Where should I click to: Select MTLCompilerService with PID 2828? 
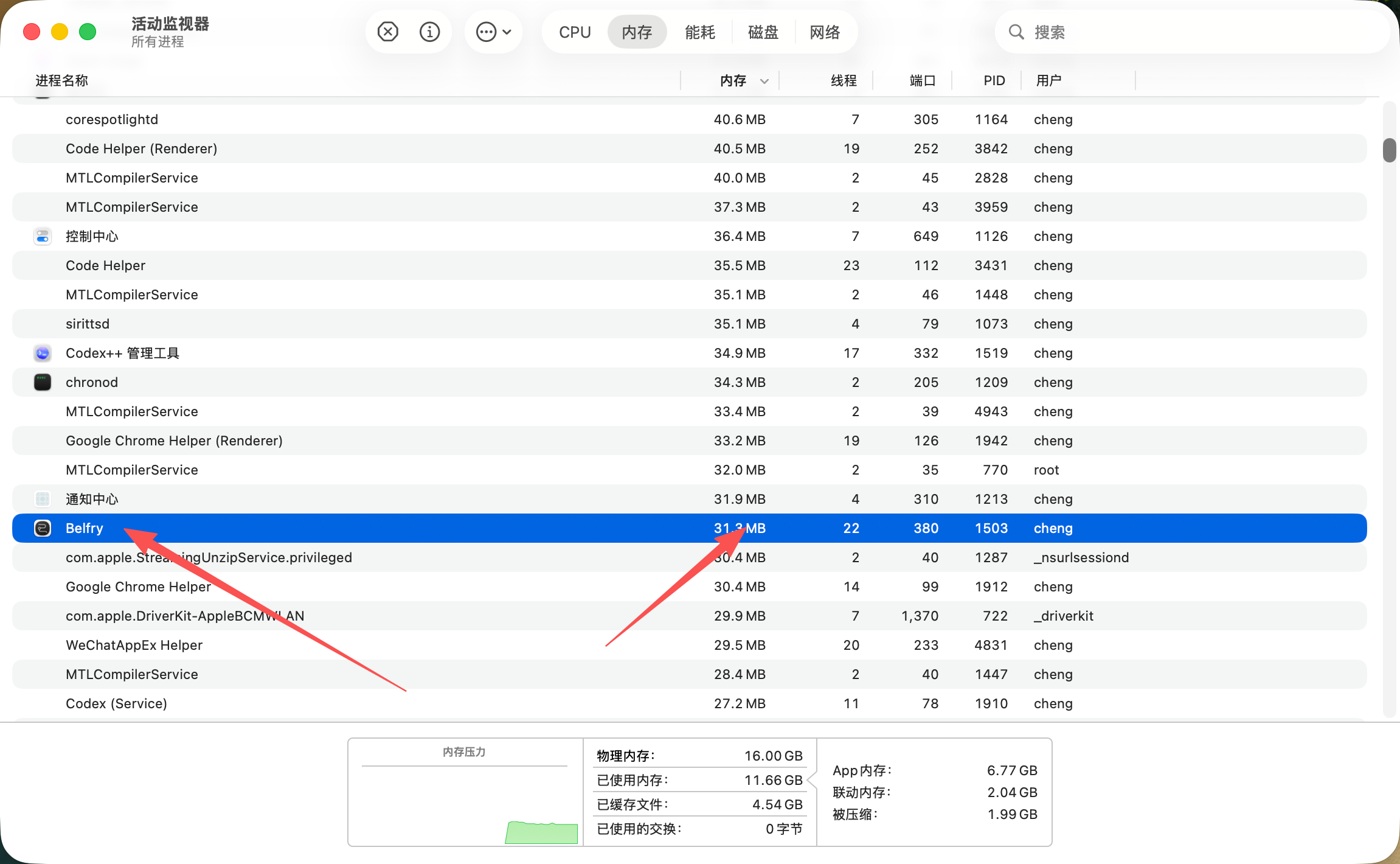[x=690, y=178]
